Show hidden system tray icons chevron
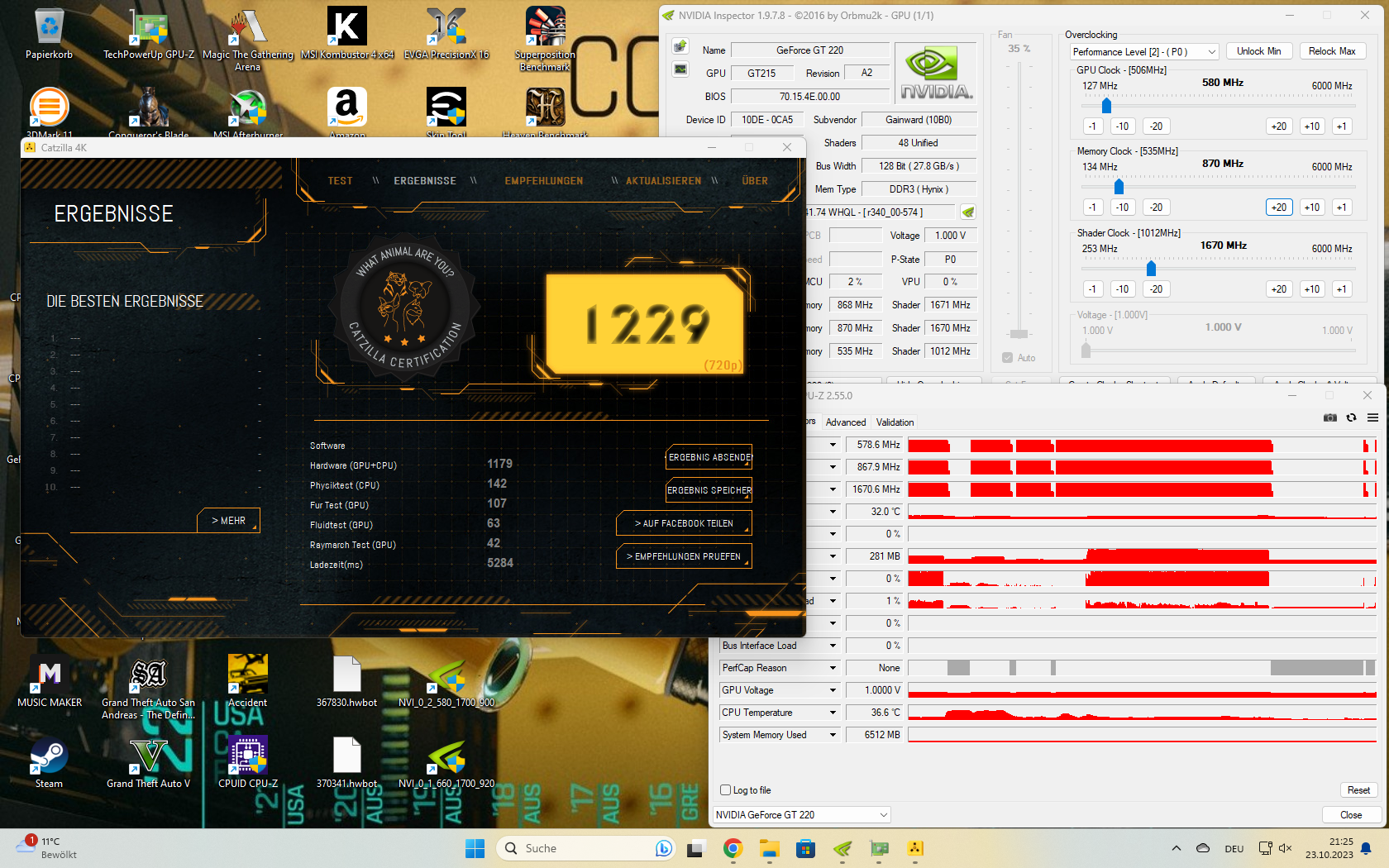Viewport: 1389px width, 868px height. pos(1176,848)
